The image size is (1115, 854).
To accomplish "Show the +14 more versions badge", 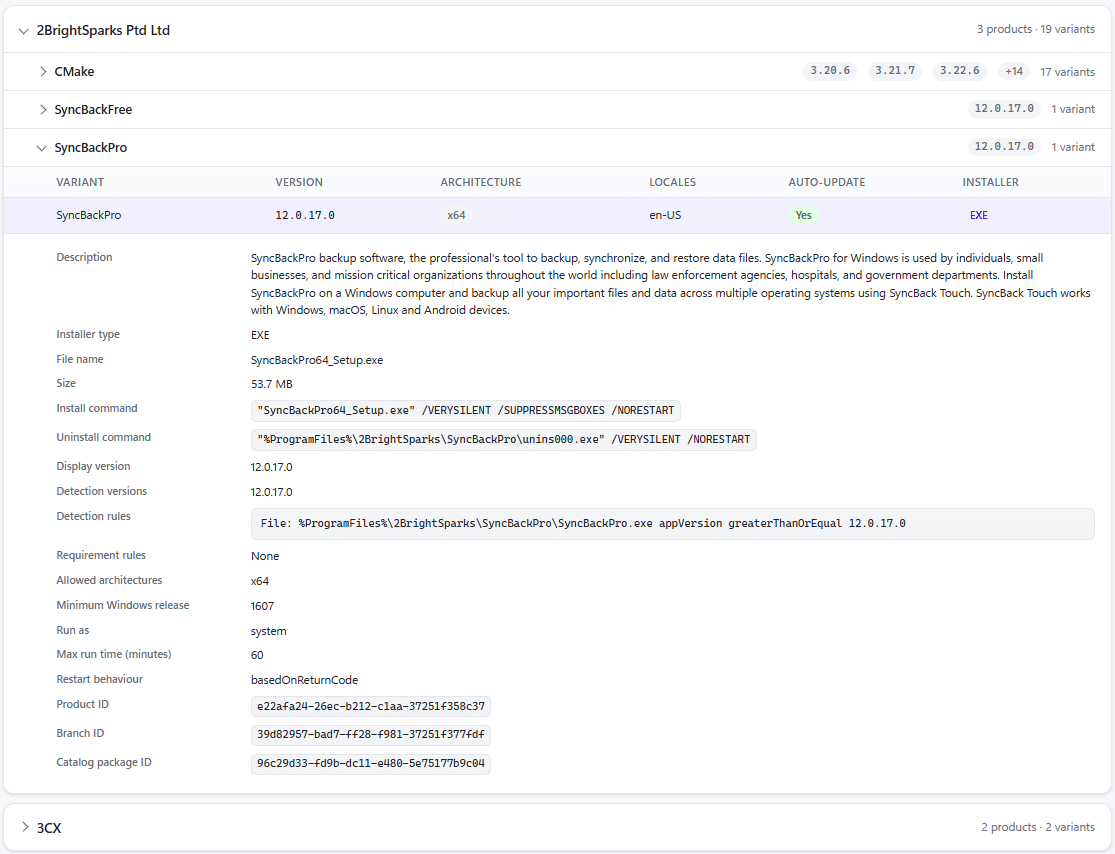I will pyautogui.click(x=1014, y=71).
